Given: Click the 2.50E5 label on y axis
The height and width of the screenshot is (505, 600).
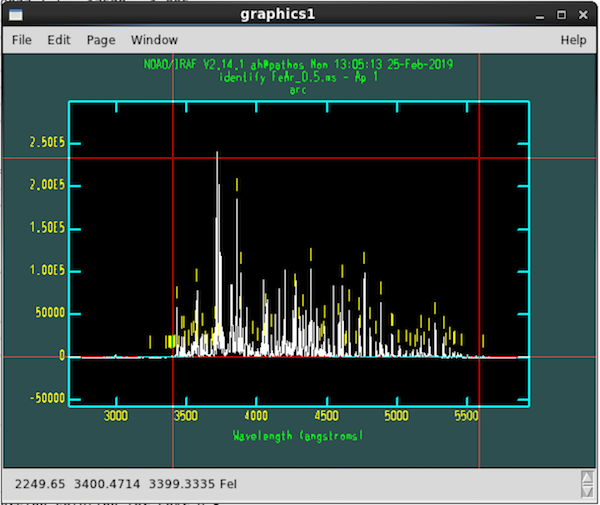Looking at the screenshot, I should point(47,142).
